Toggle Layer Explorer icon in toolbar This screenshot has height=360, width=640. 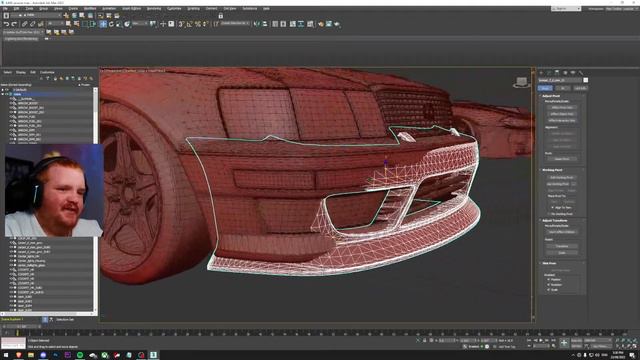coord(275,24)
